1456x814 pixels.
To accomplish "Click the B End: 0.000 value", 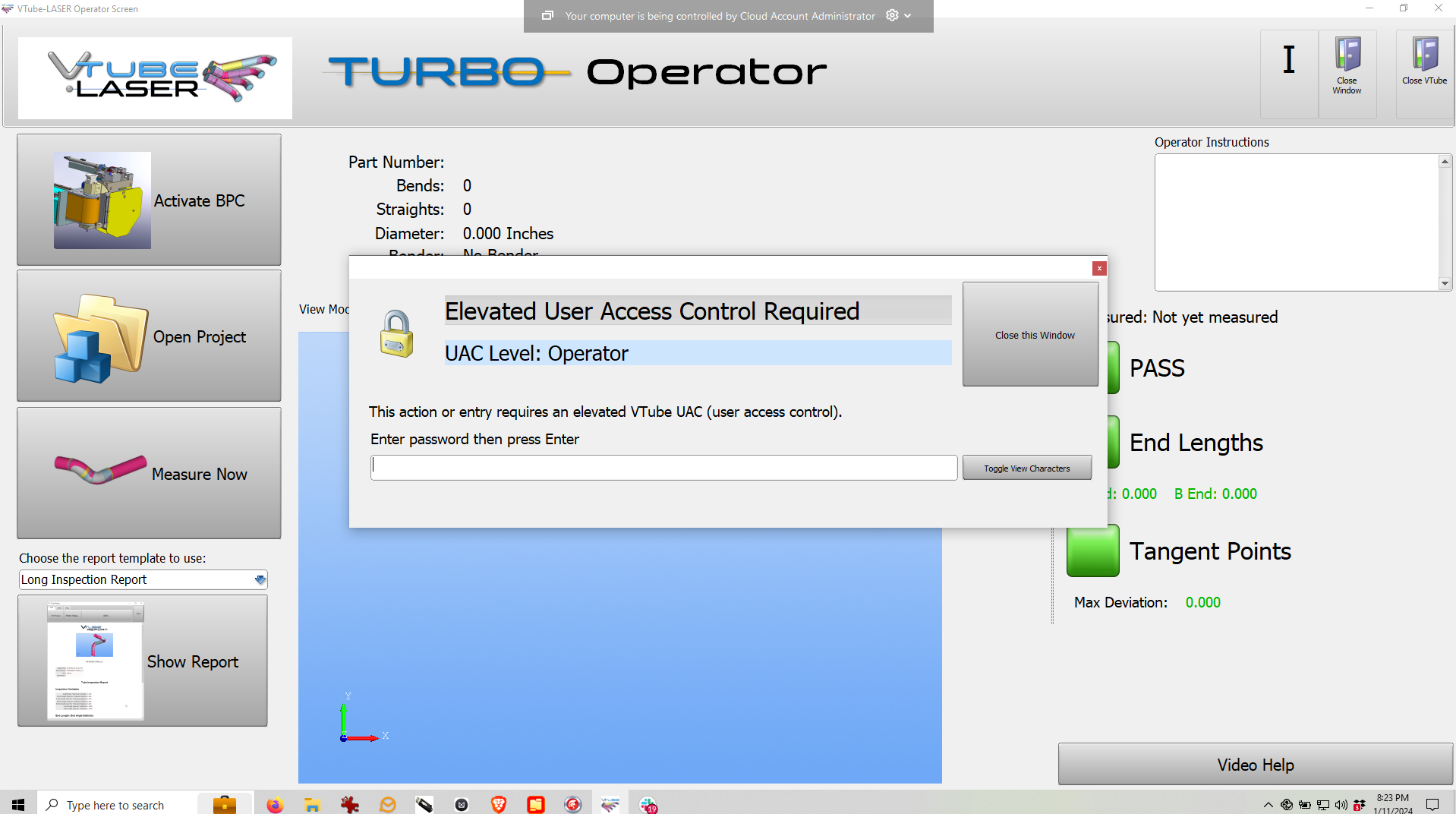I will click(1215, 494).
